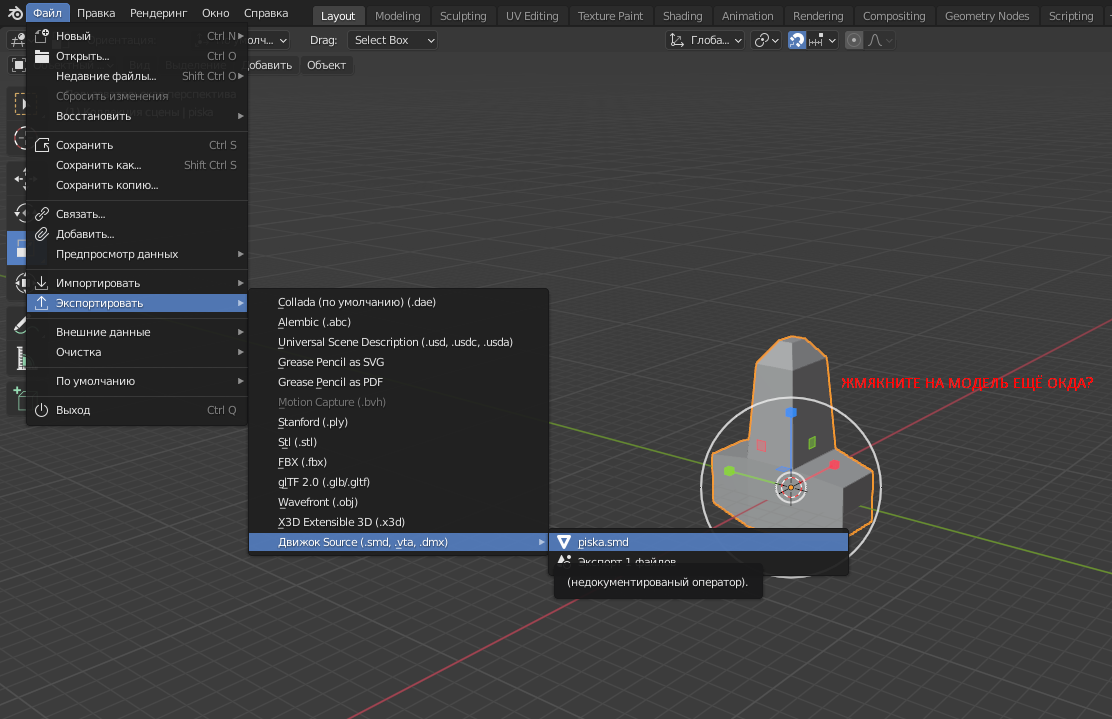This screenshot has height=719, width=1112.
Task: Export Grease Pencil as SVG
Action: pos(399,362)
